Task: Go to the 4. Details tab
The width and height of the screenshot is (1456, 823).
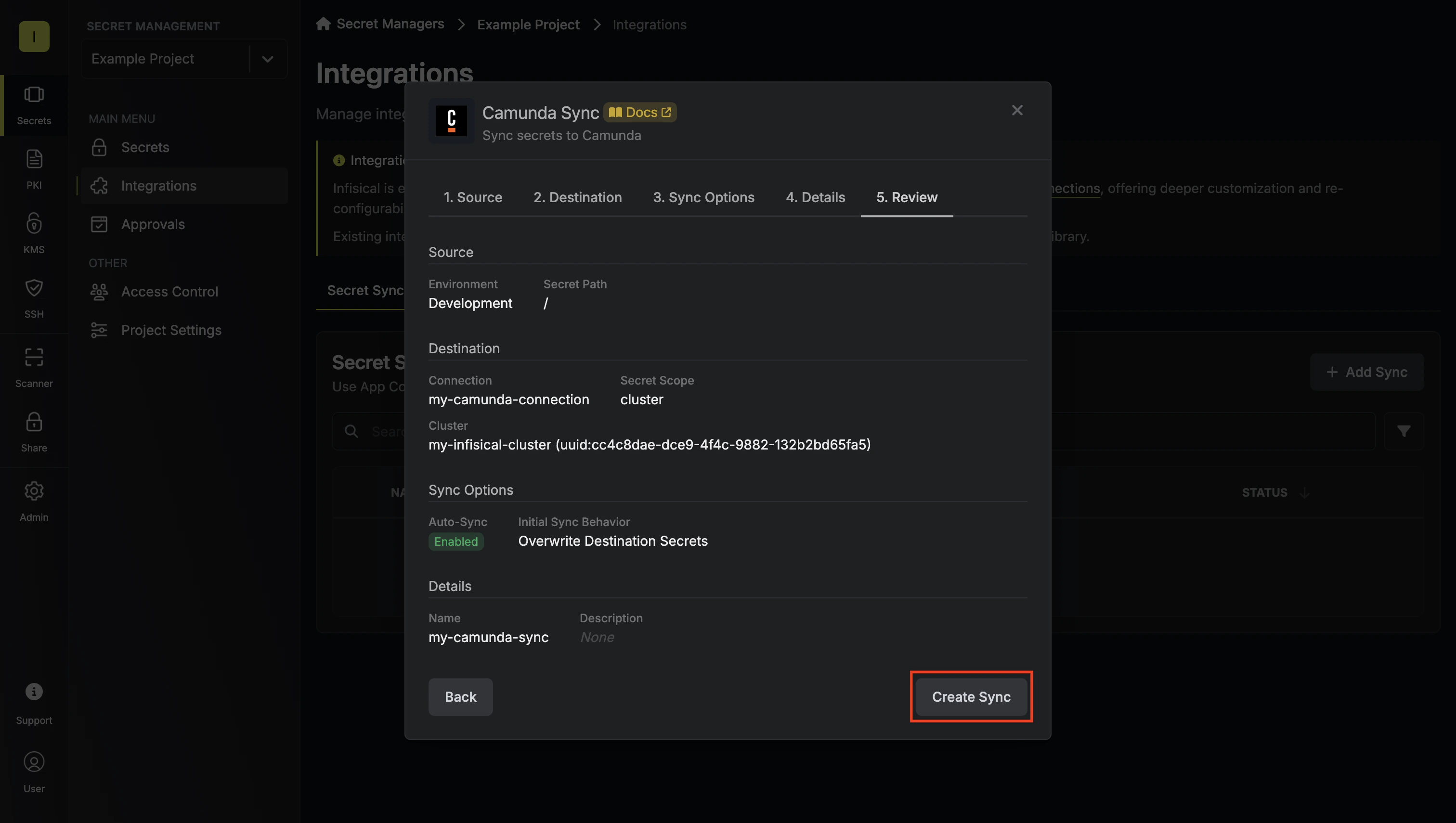Action: (x=815, y=197)
